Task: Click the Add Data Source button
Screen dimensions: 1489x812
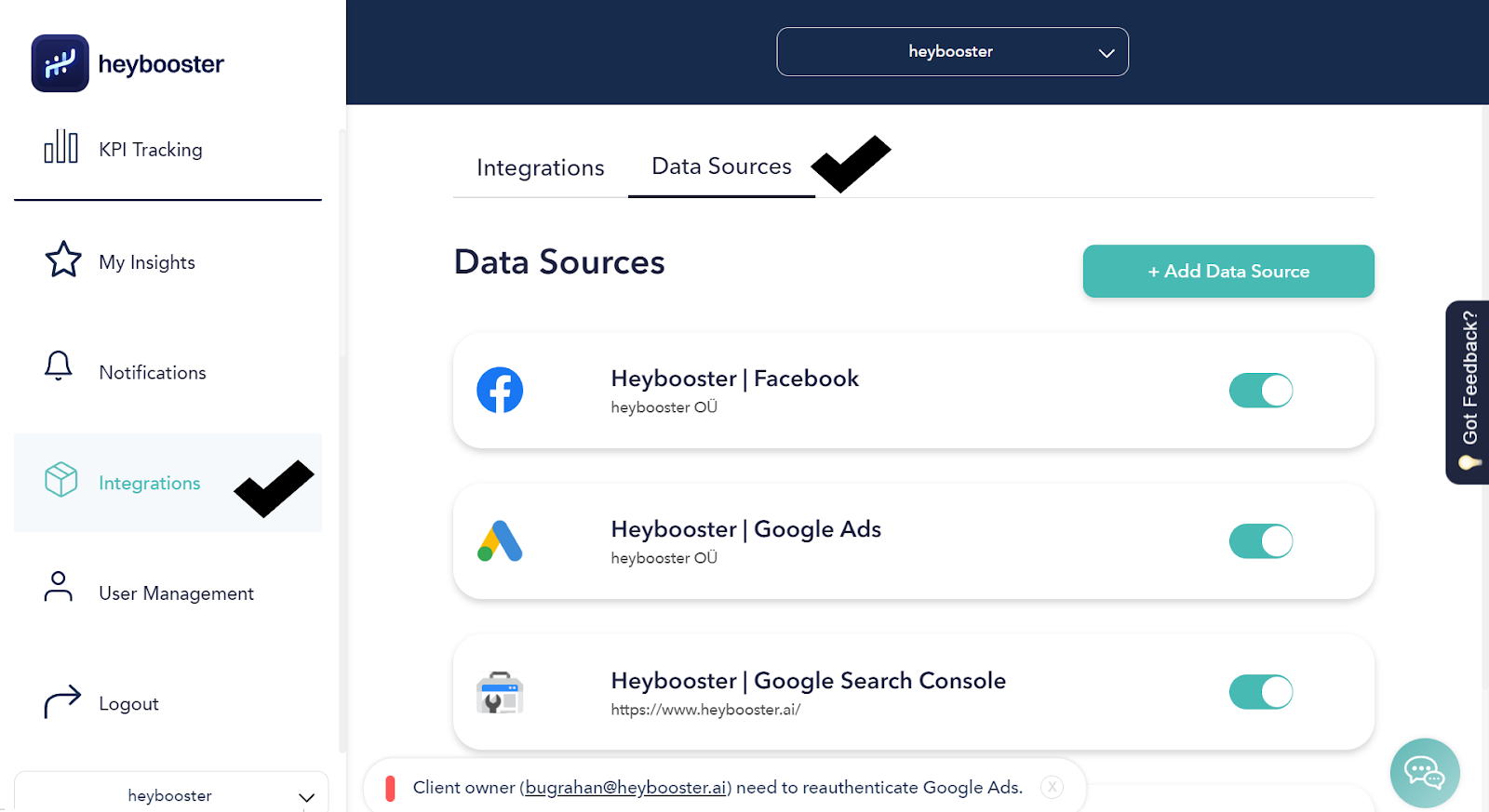Action: [1227, 272]
